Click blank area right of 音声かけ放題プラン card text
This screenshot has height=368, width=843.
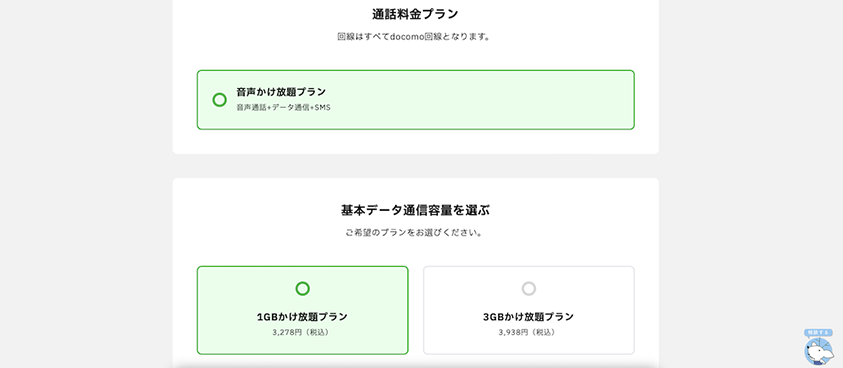point(484,100)
